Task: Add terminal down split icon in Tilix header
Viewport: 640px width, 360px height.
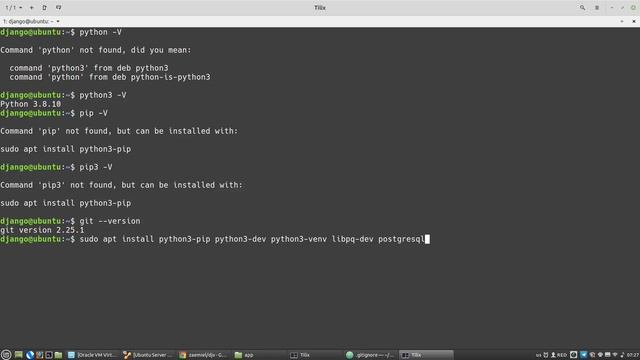Action: click(x=58, y=8)
